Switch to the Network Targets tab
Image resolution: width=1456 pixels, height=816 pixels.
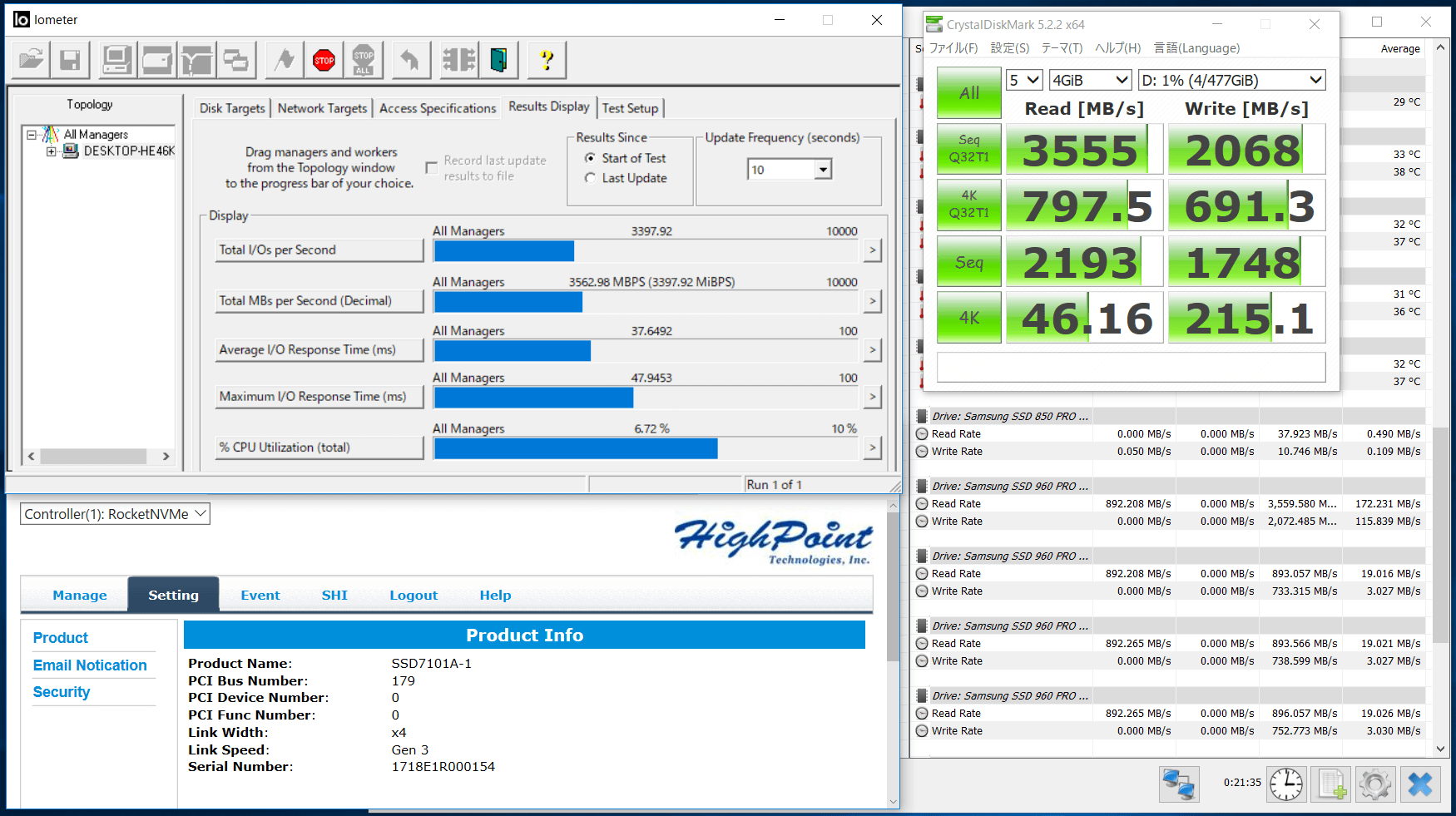[322, 108]
